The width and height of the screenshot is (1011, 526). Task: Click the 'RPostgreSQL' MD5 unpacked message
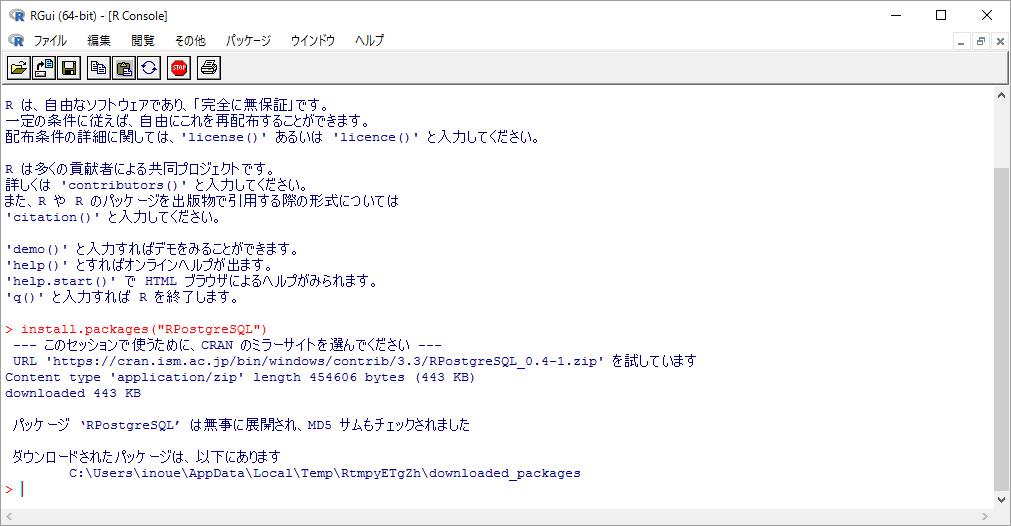pyautogui.click(x=241, y=425)
